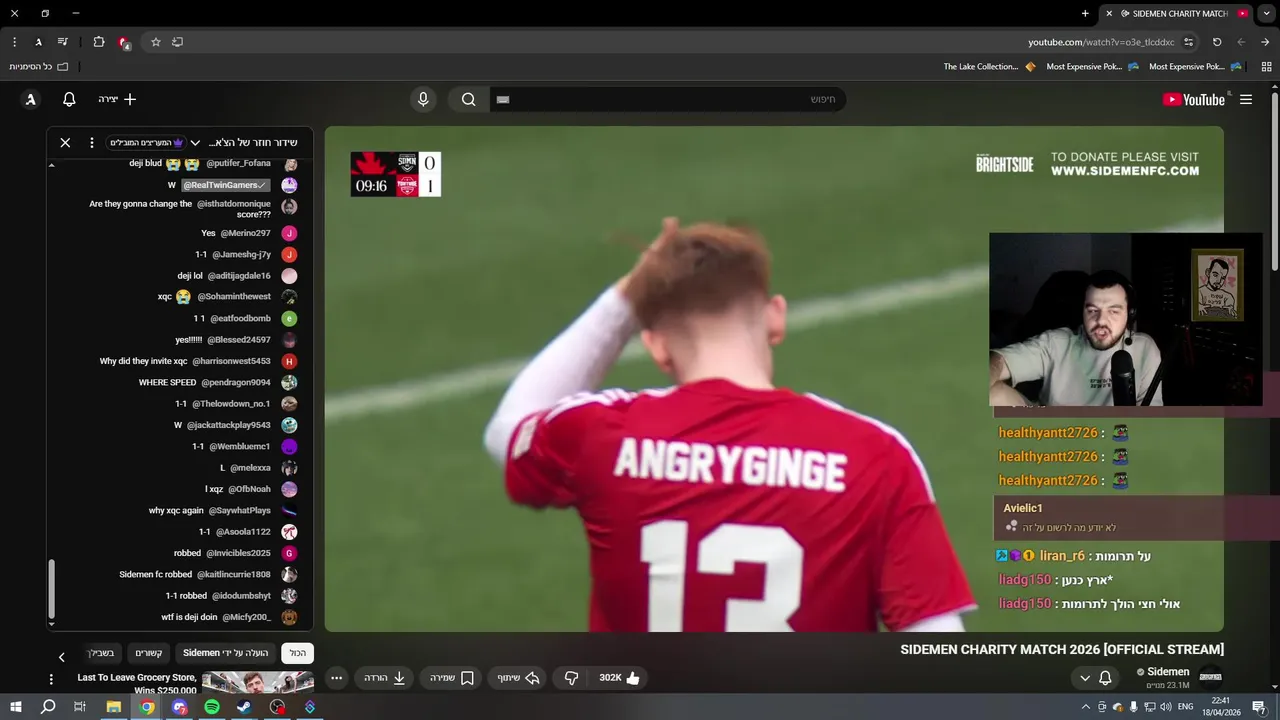Screen dimensions: 1280x720
Task: Go back in Chrome
Action: [x=1265, y=42]
